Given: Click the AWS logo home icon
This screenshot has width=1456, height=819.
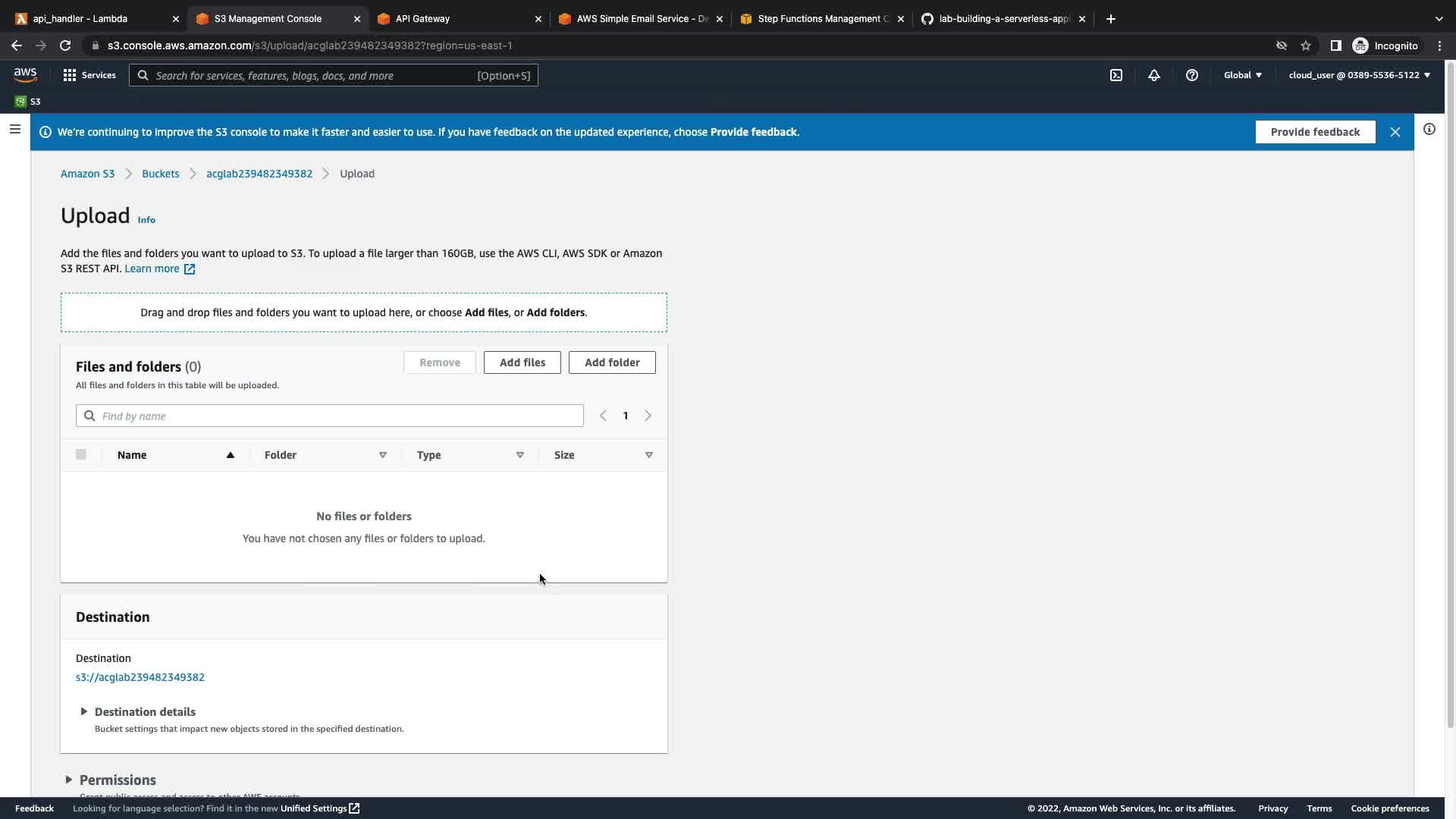Looking at the screenshot, I should tap(25, 74).
